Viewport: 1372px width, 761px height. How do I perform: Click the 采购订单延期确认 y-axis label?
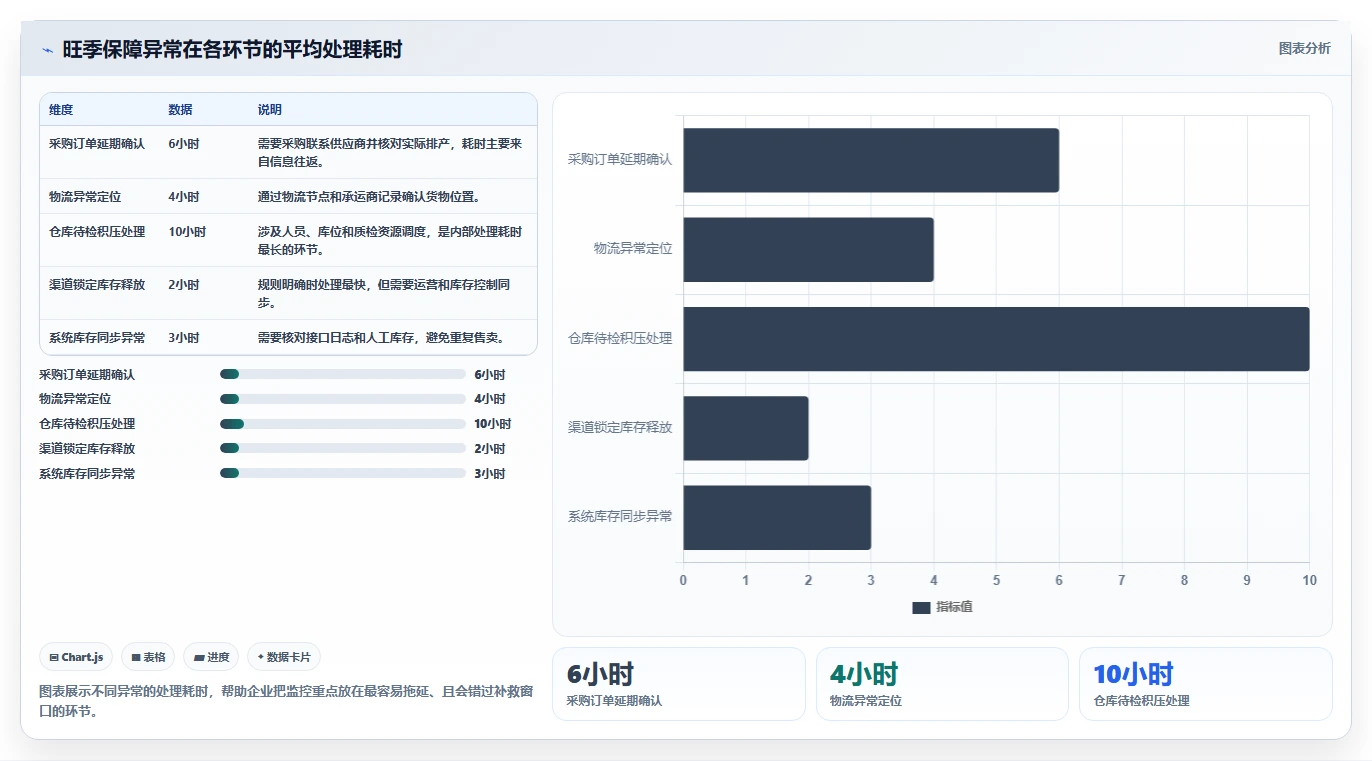click(x=620, y=159)
